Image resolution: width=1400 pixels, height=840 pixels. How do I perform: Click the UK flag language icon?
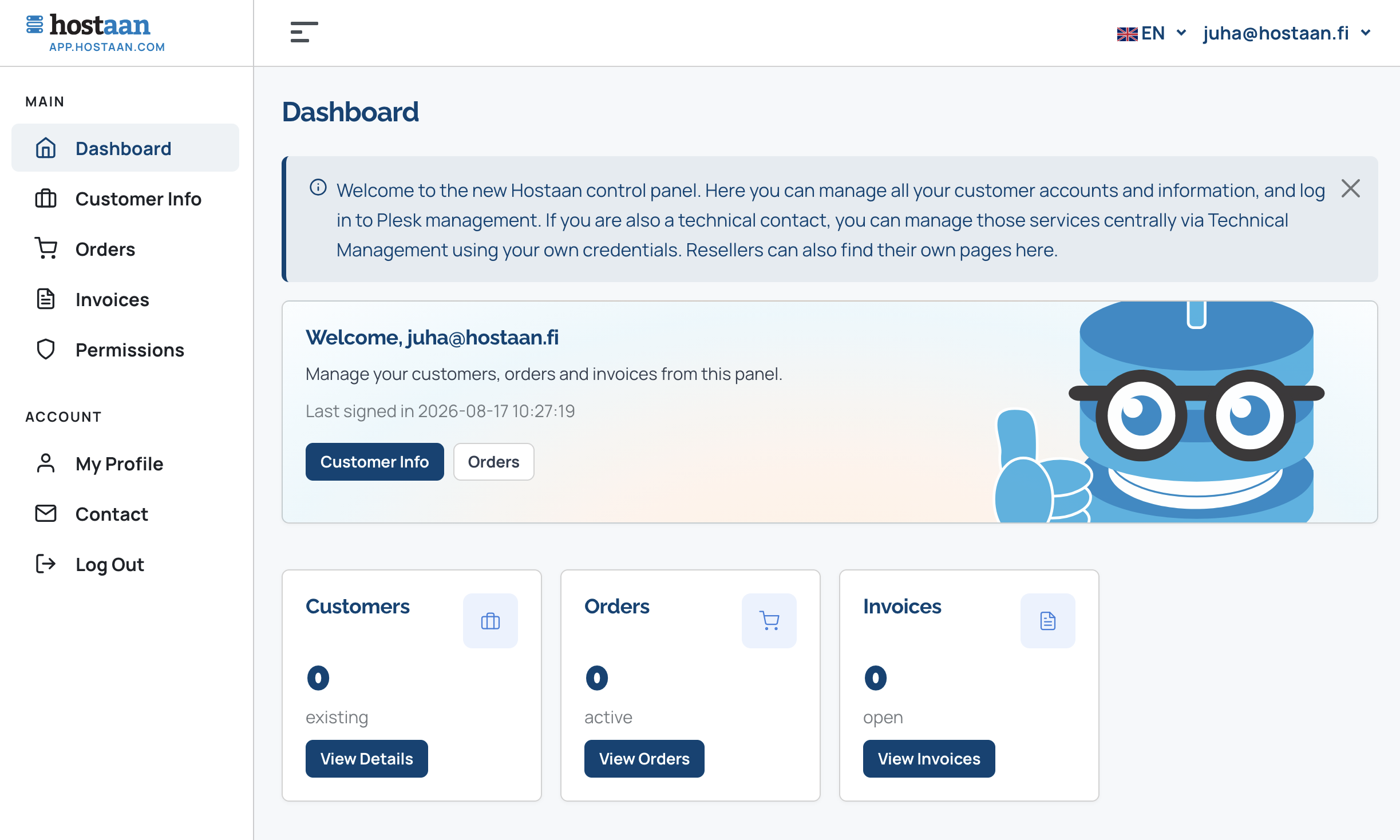coord(1127,34)
